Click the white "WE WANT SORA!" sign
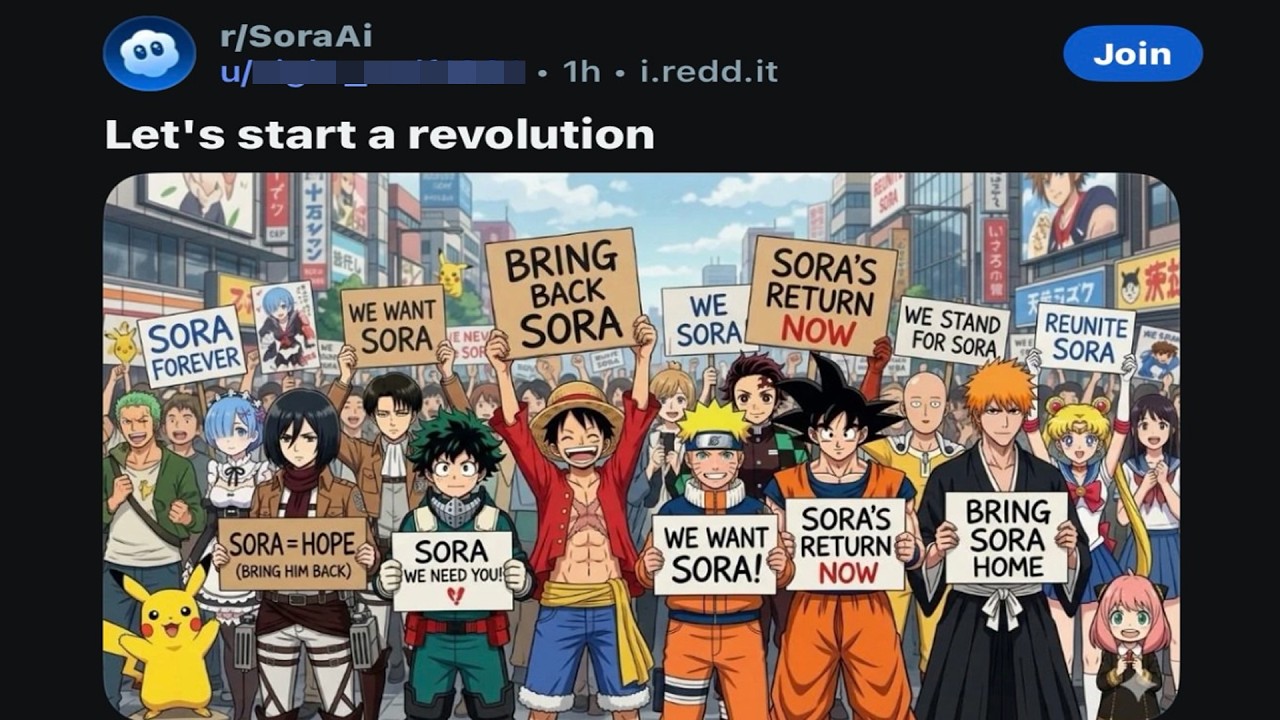Image resolution: width=1280 pixels, height=720 pixels. click(715, 554)
